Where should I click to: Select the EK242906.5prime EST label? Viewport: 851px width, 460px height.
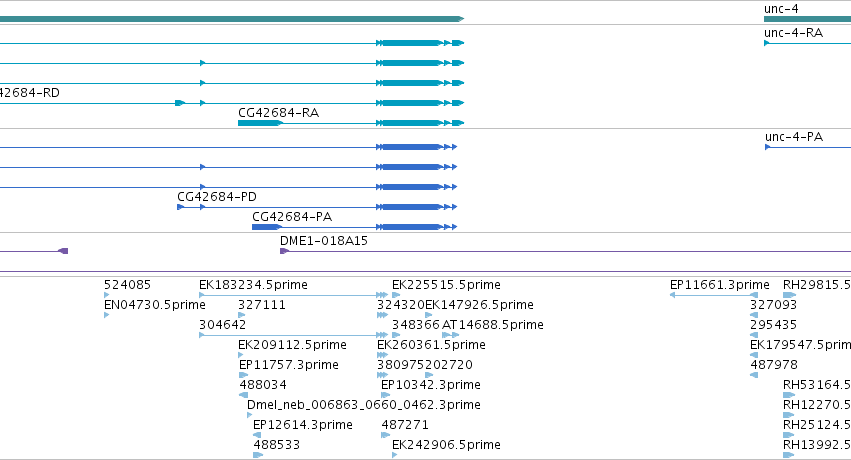[x=446, y=445]
